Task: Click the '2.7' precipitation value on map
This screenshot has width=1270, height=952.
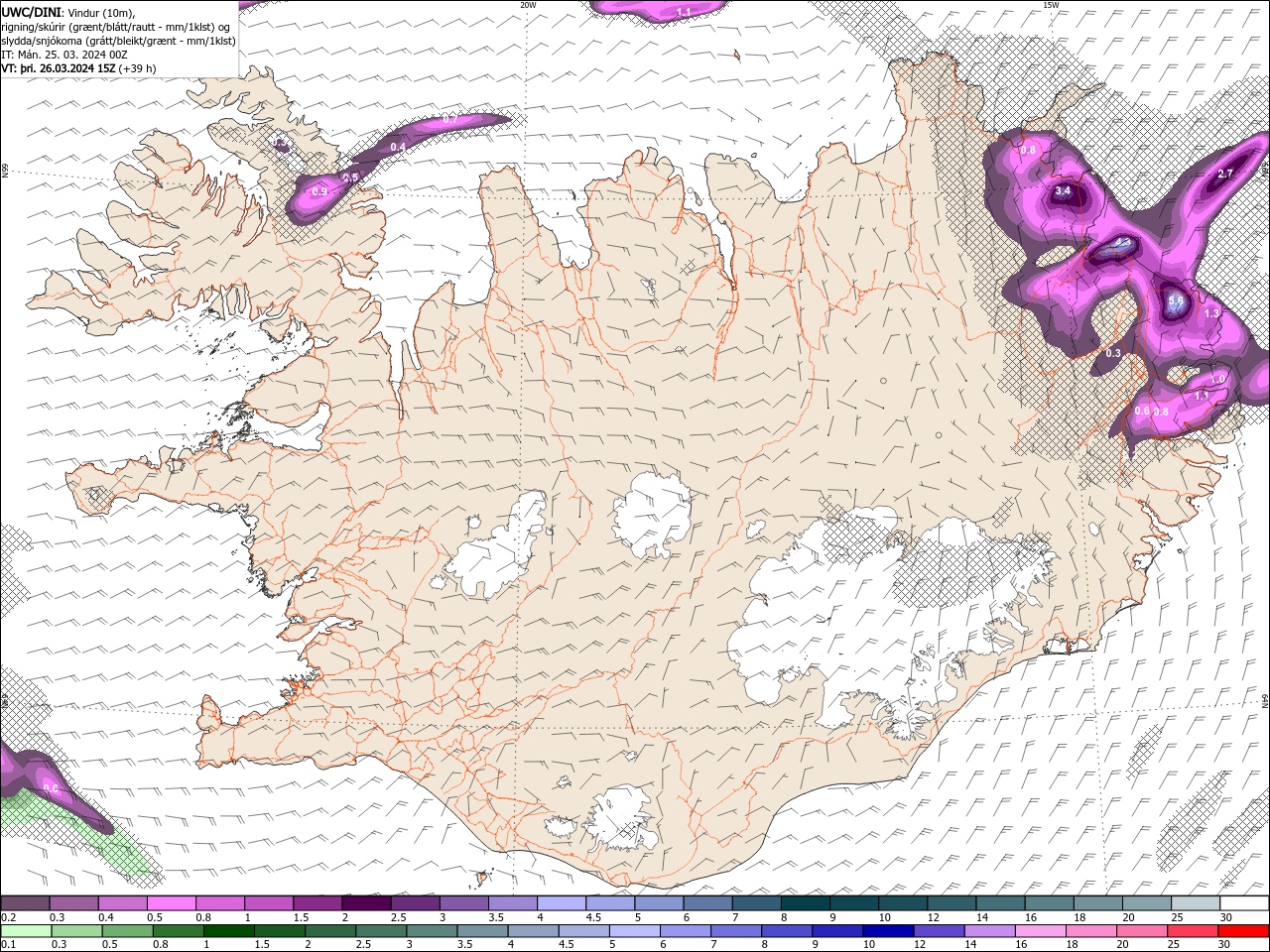Action: coord(1224,174)
